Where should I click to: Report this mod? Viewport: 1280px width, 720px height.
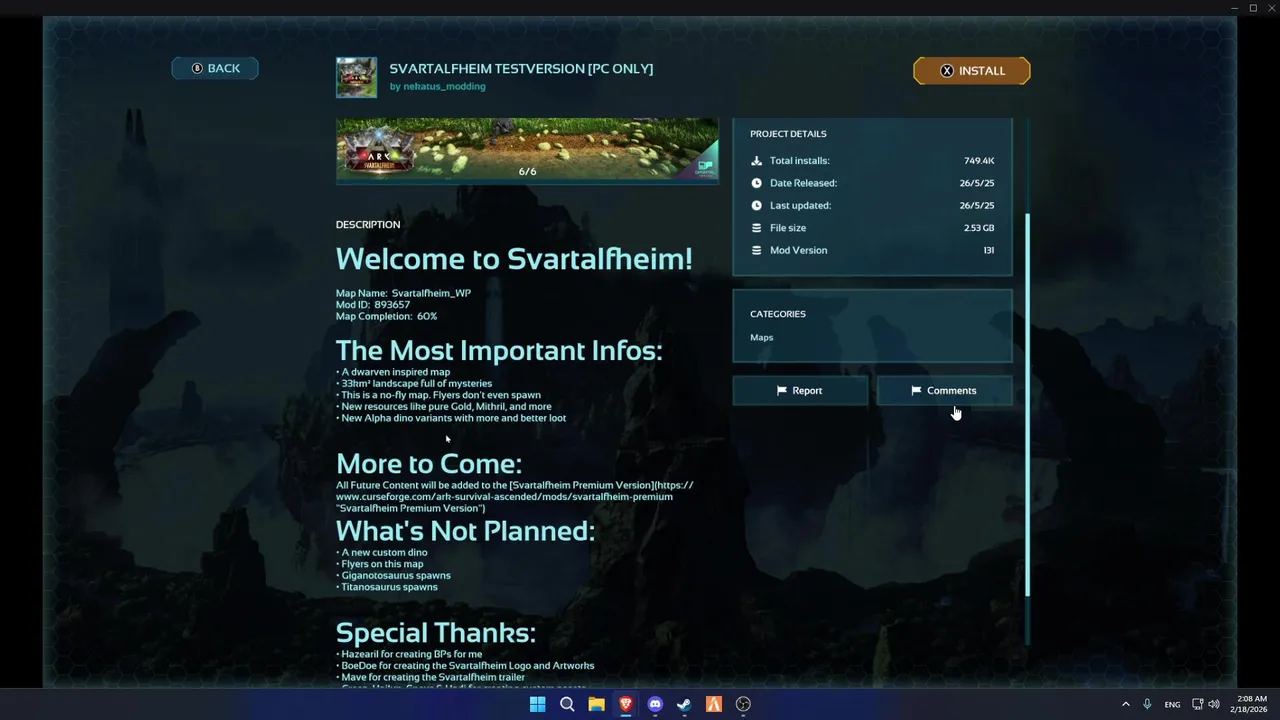click(800, 391)
